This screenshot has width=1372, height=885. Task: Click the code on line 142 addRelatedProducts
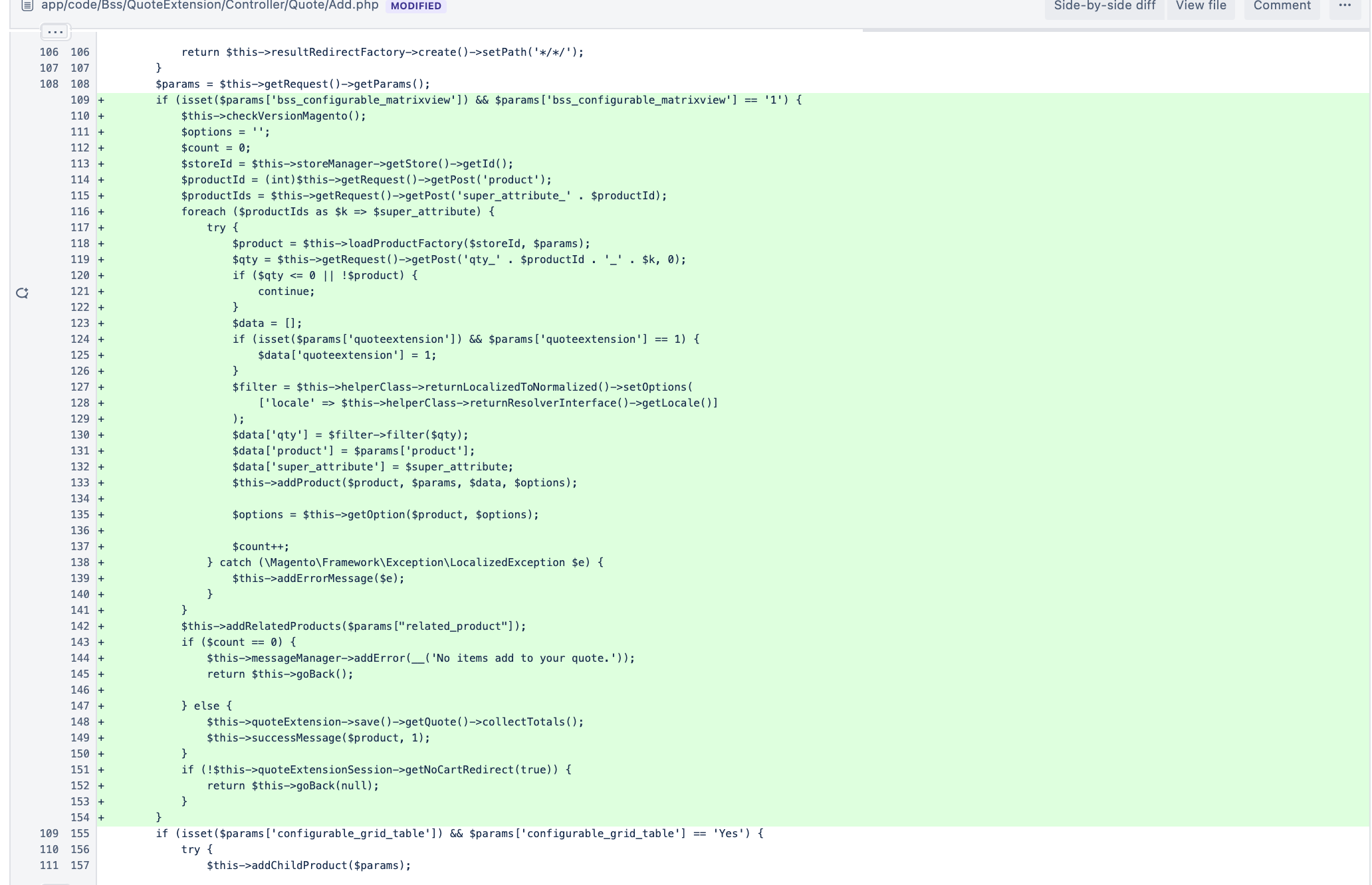coord(353,627)
